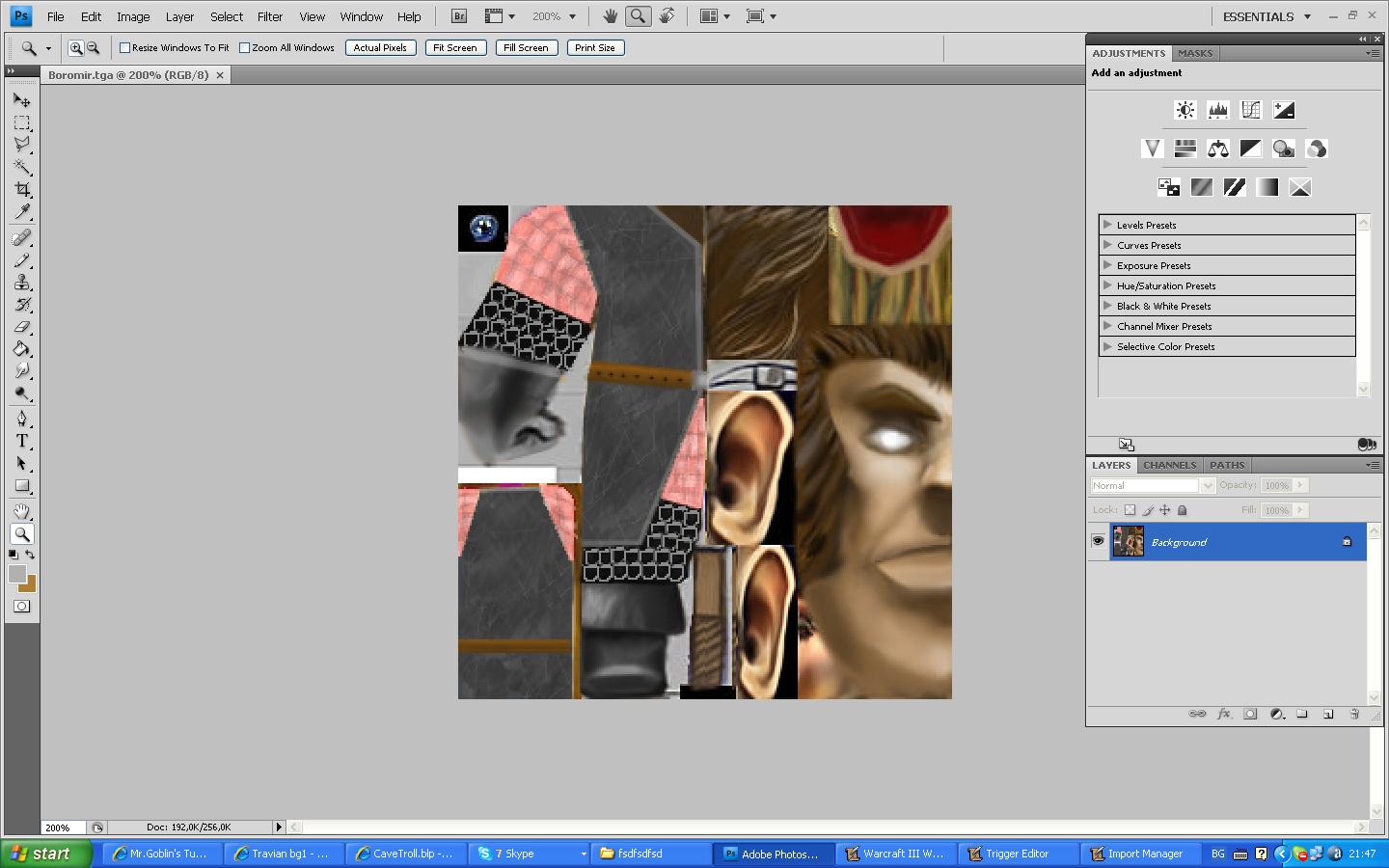Toggle lock all for layer
Screen dimensions: 1389x868
click(x=1183, y=510)
